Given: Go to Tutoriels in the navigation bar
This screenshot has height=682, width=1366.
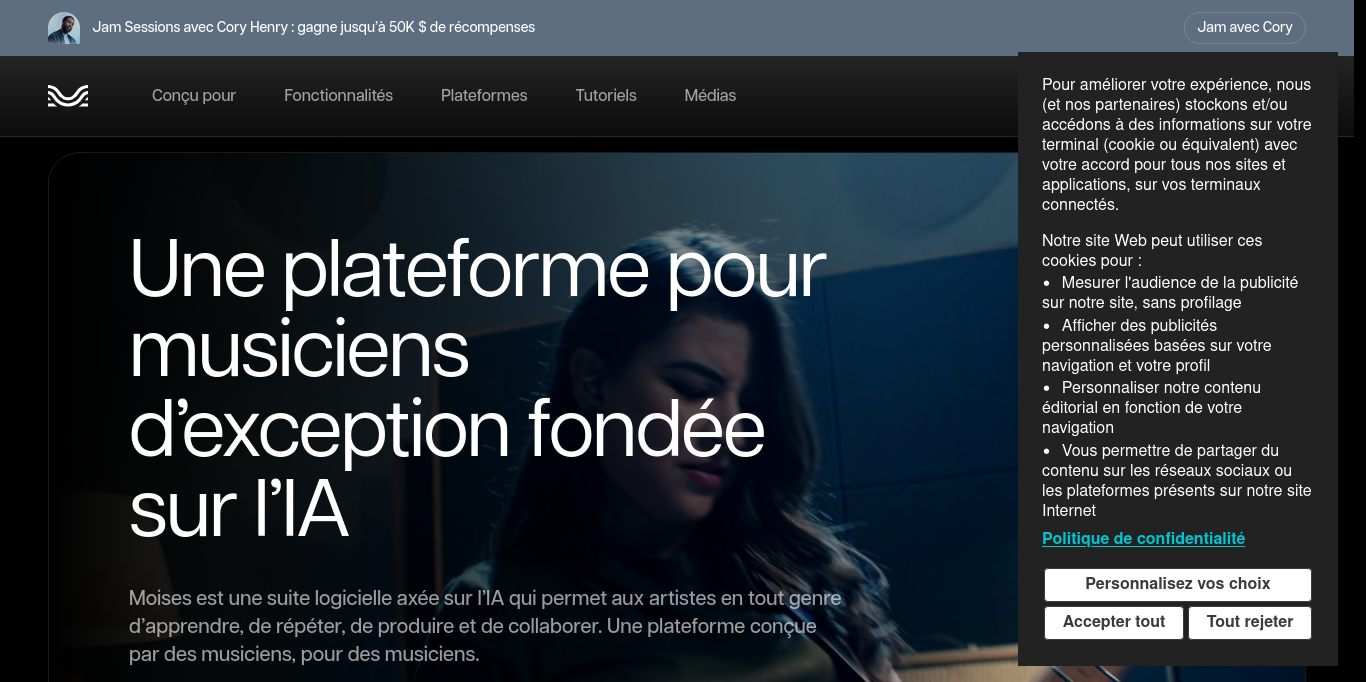Looking at the screenshot, I should pos(606,96).
